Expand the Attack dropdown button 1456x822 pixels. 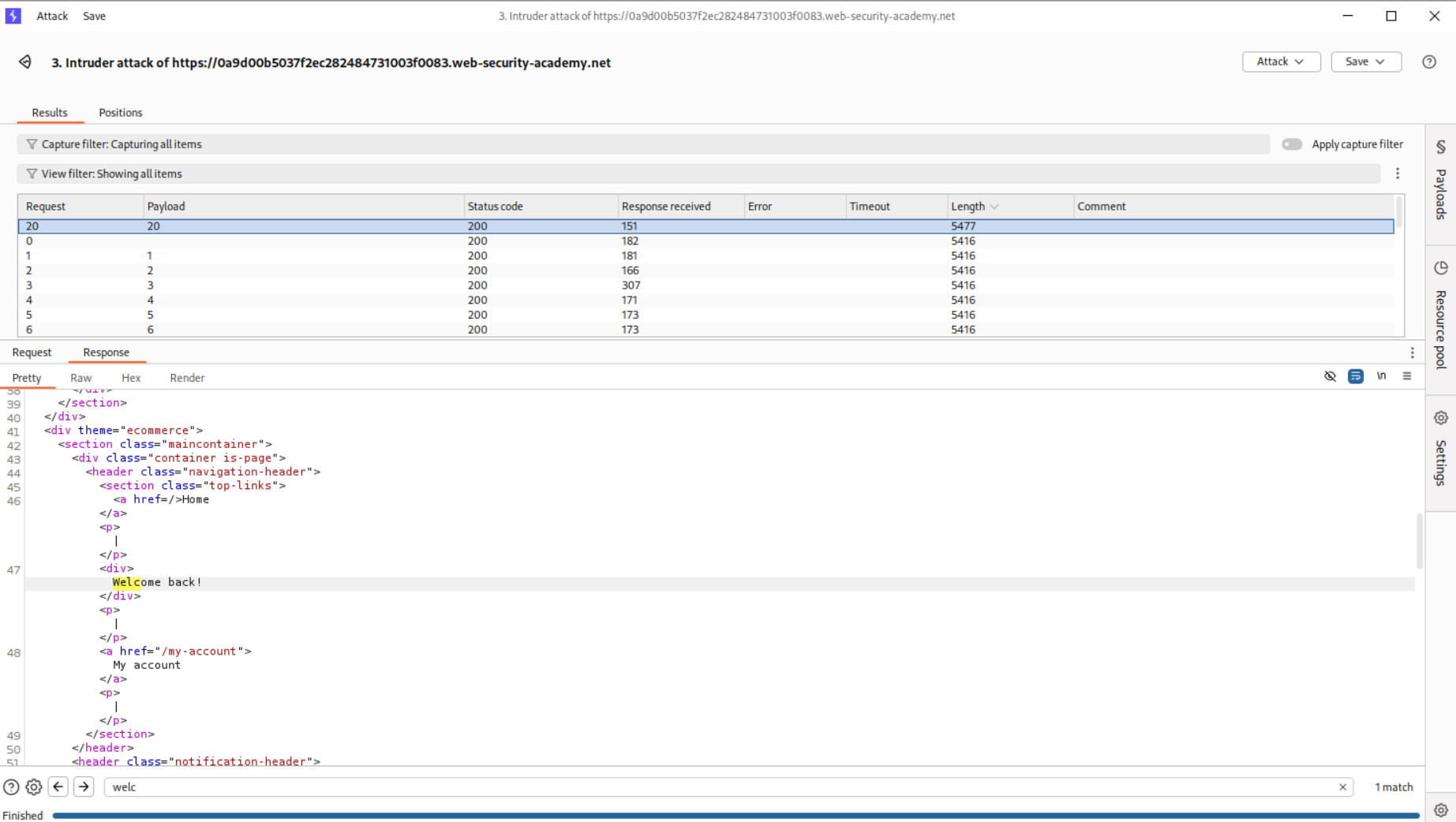(x=1280, y=62)
